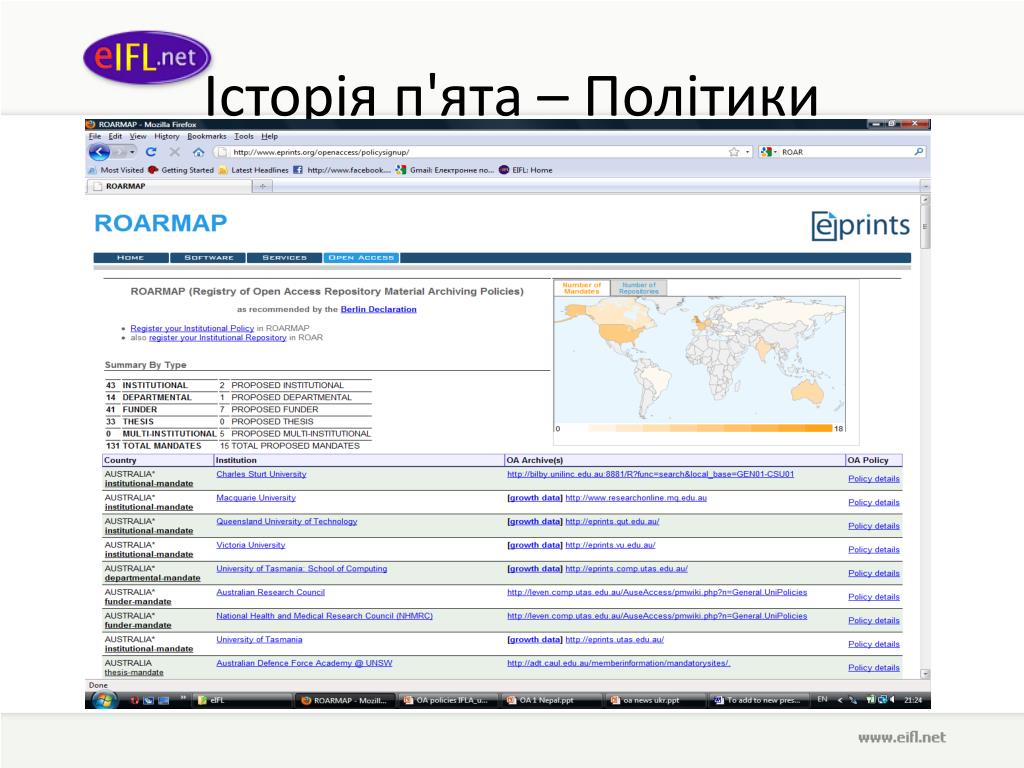Open the Edit menu

(x=115, y=136)
